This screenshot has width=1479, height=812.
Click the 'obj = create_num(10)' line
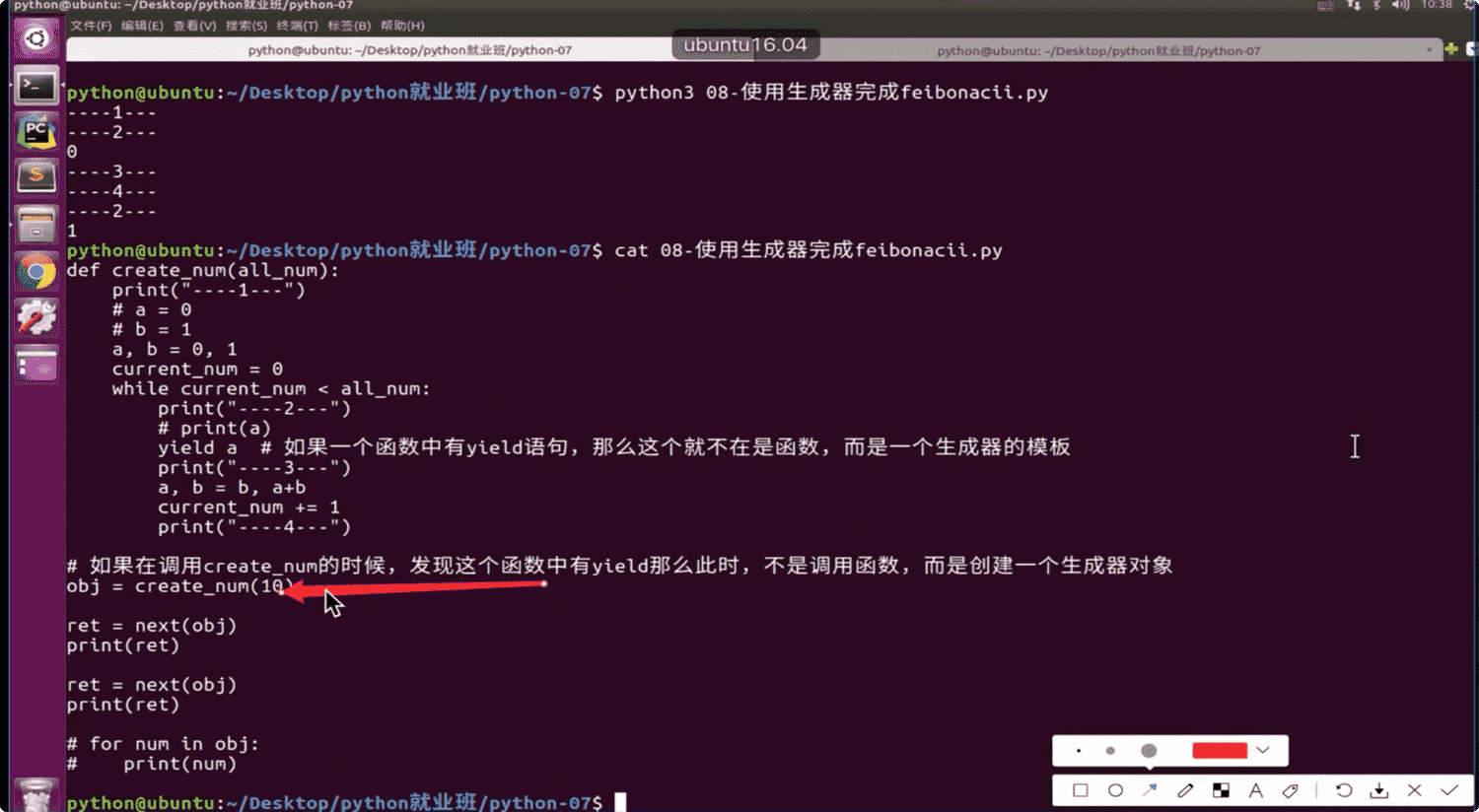[x=179, y=586]
